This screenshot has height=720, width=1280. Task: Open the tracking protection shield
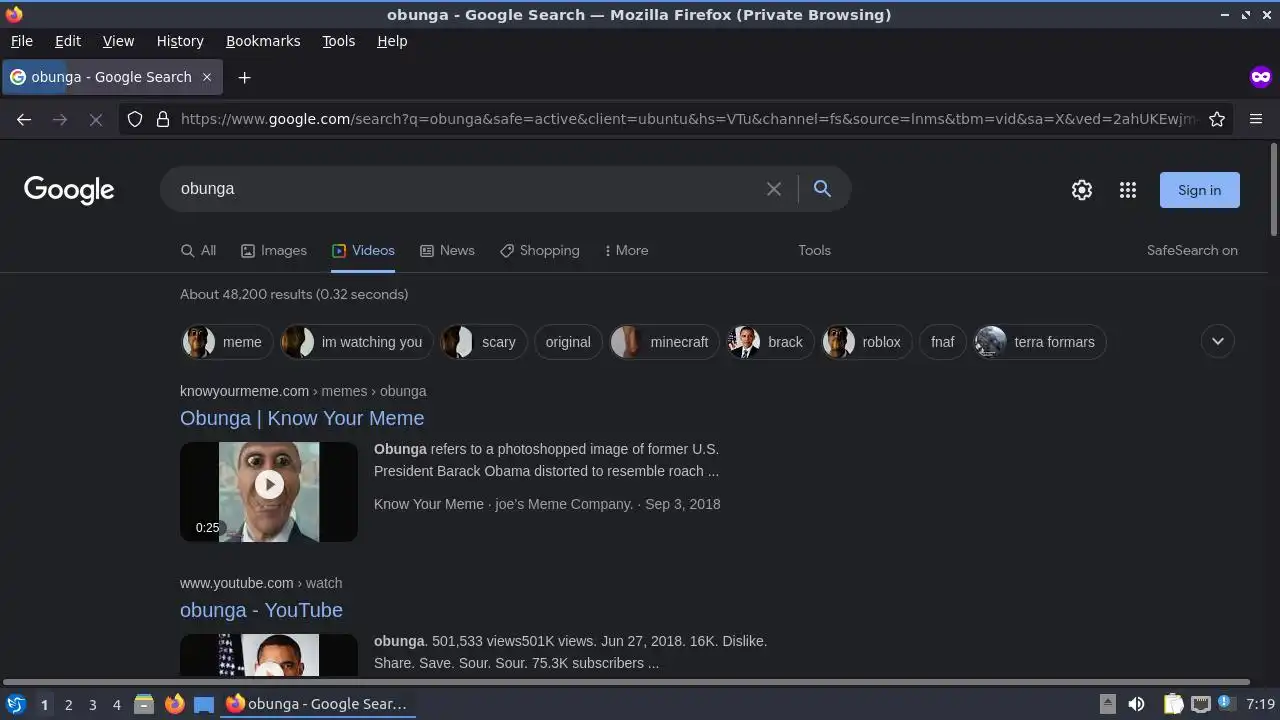tap(135, 119)
